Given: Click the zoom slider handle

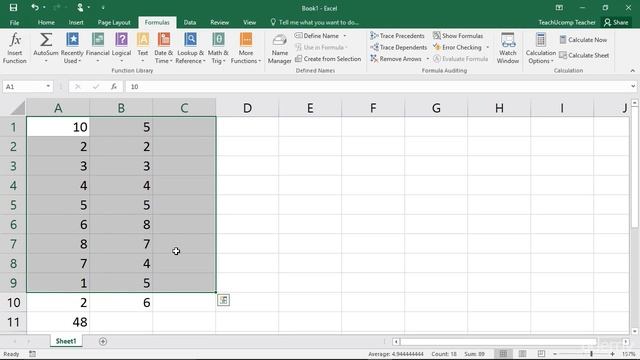Looking at the screenshot, I should tap(591, 354).
